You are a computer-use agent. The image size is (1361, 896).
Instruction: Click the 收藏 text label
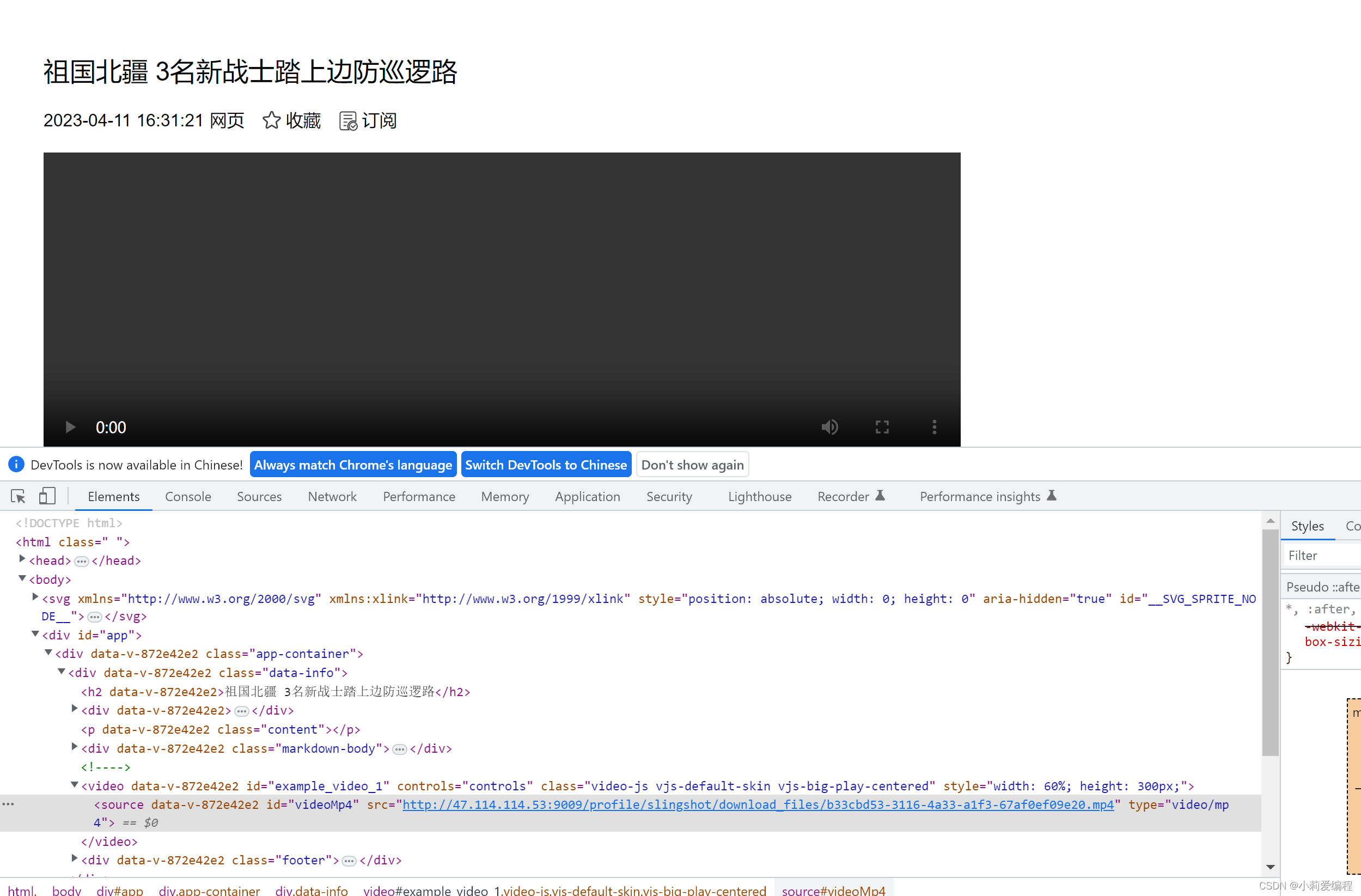coord(303,121)
